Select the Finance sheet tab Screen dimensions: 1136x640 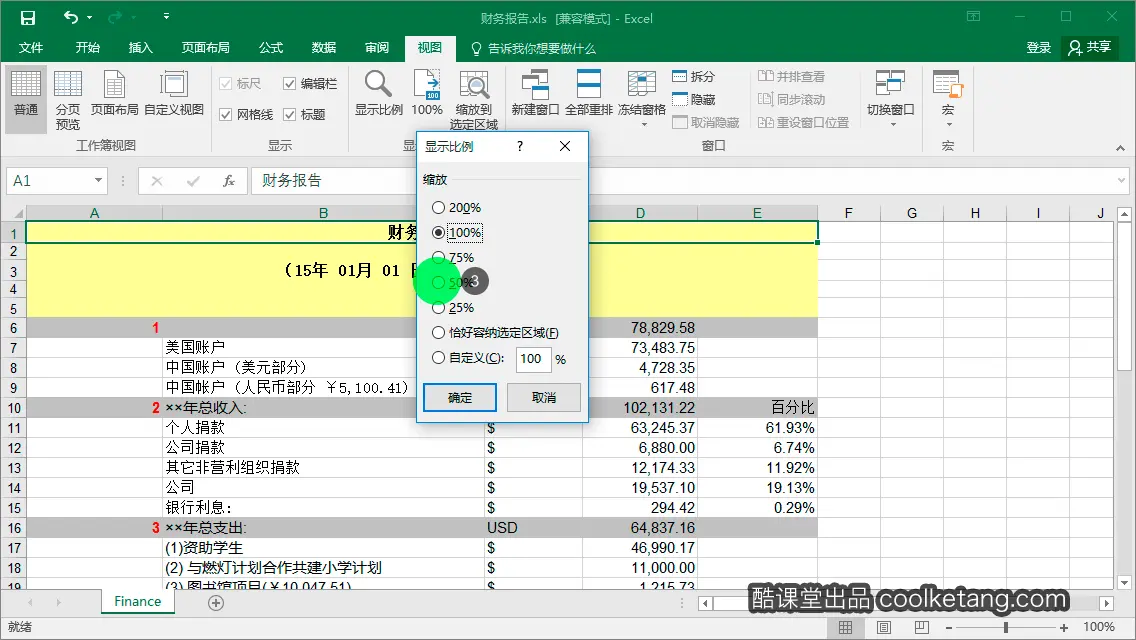pos(138,602)
